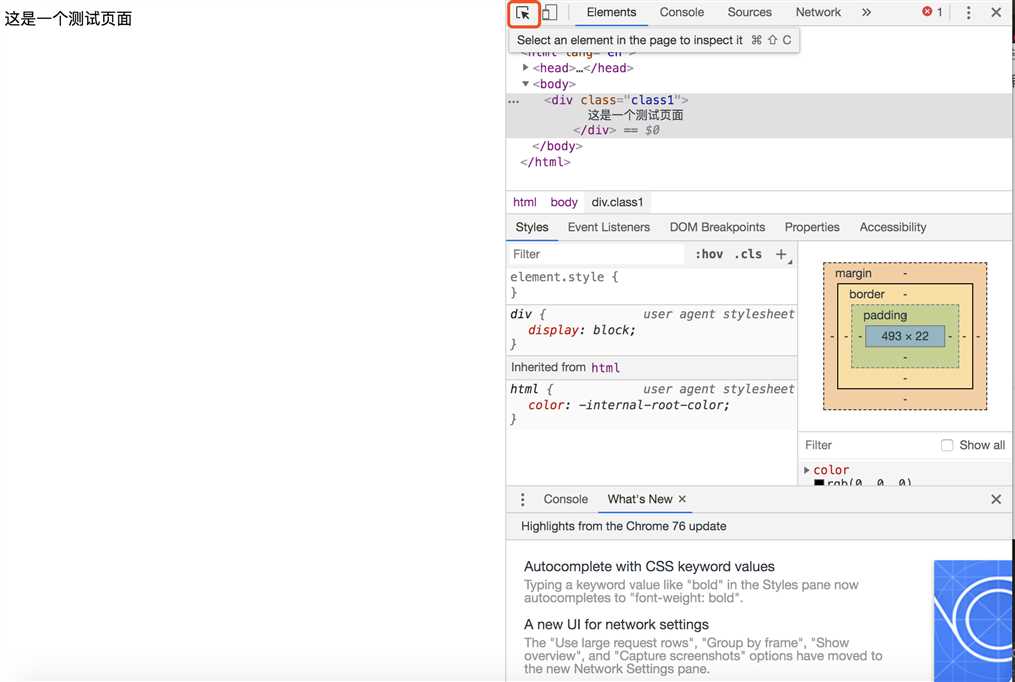Open the Event Listeners tab
Image resolution: width=1015 pixels, height=682 pixels.
(608, 227)
